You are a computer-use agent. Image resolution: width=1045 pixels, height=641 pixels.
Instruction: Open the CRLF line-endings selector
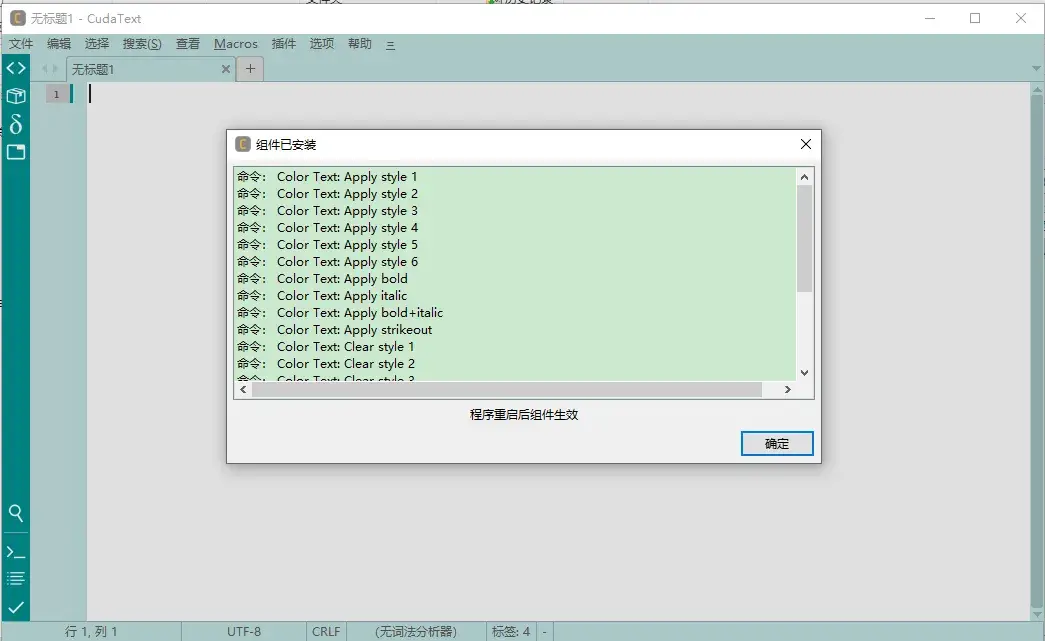pos(325,631)
